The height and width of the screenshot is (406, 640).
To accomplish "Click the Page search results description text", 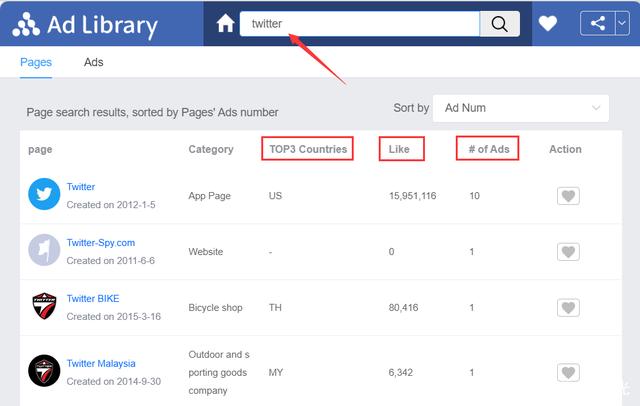I will pyautogui.click(x=152, y=112).
